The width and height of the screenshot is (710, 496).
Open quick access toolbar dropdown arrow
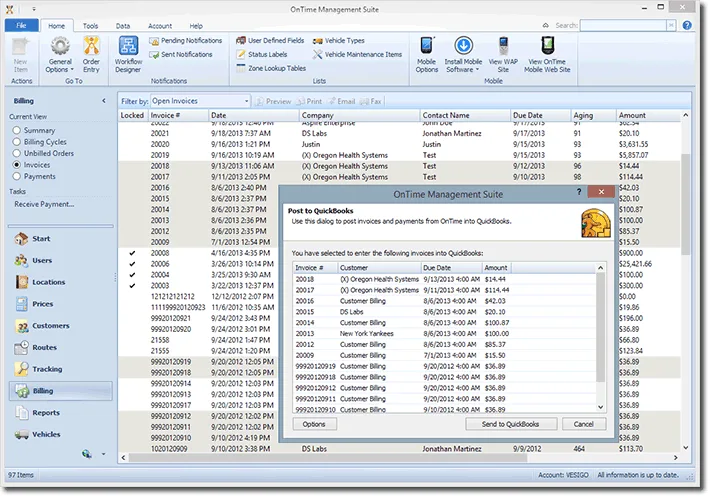point(34,9)
